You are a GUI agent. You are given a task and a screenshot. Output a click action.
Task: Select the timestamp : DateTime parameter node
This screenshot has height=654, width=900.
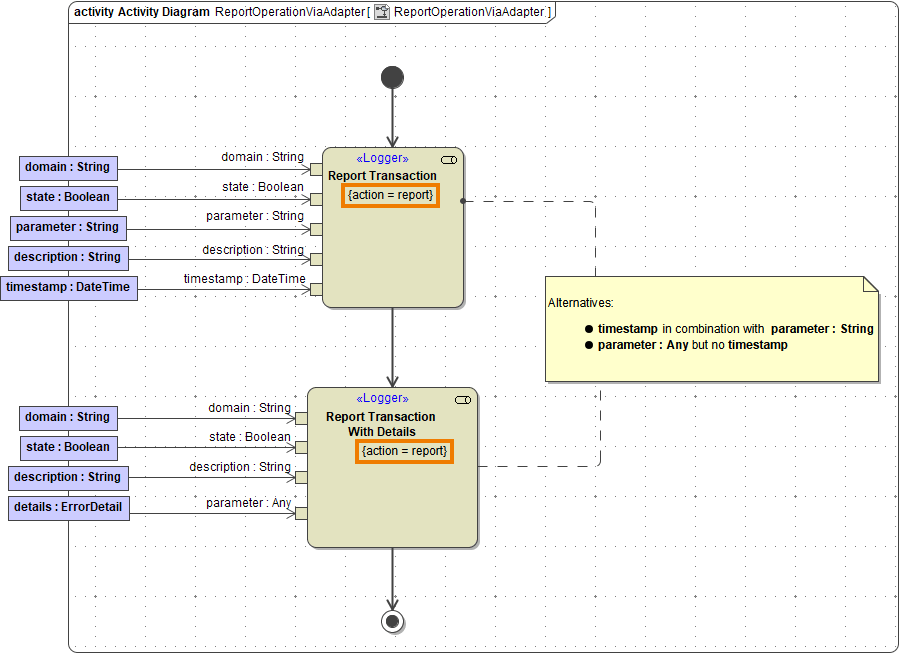click(x=69, y=287)
